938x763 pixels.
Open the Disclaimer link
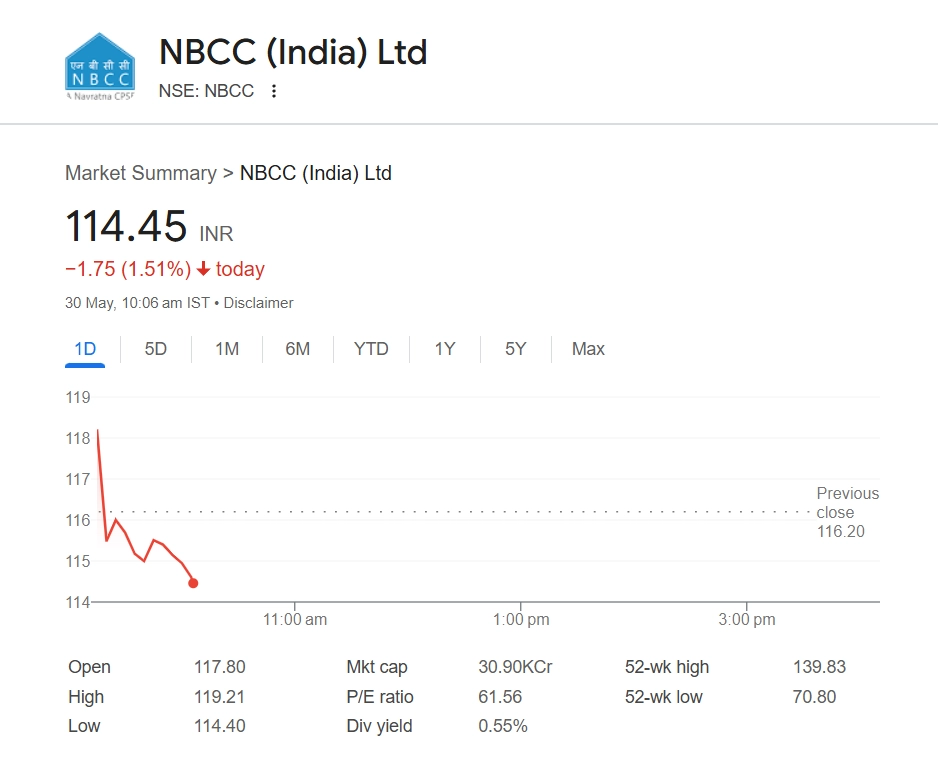click(259, 303)
